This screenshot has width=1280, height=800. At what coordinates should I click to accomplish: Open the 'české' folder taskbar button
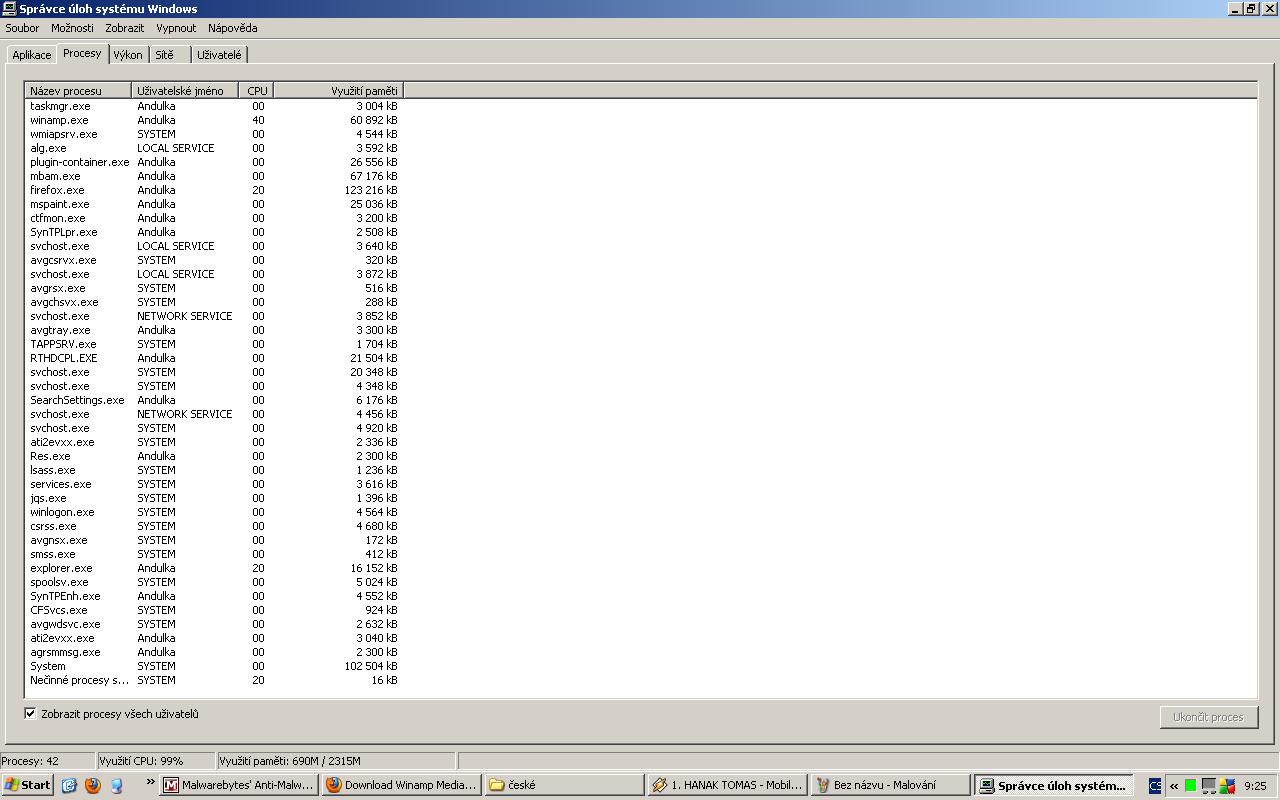[563, 785]
